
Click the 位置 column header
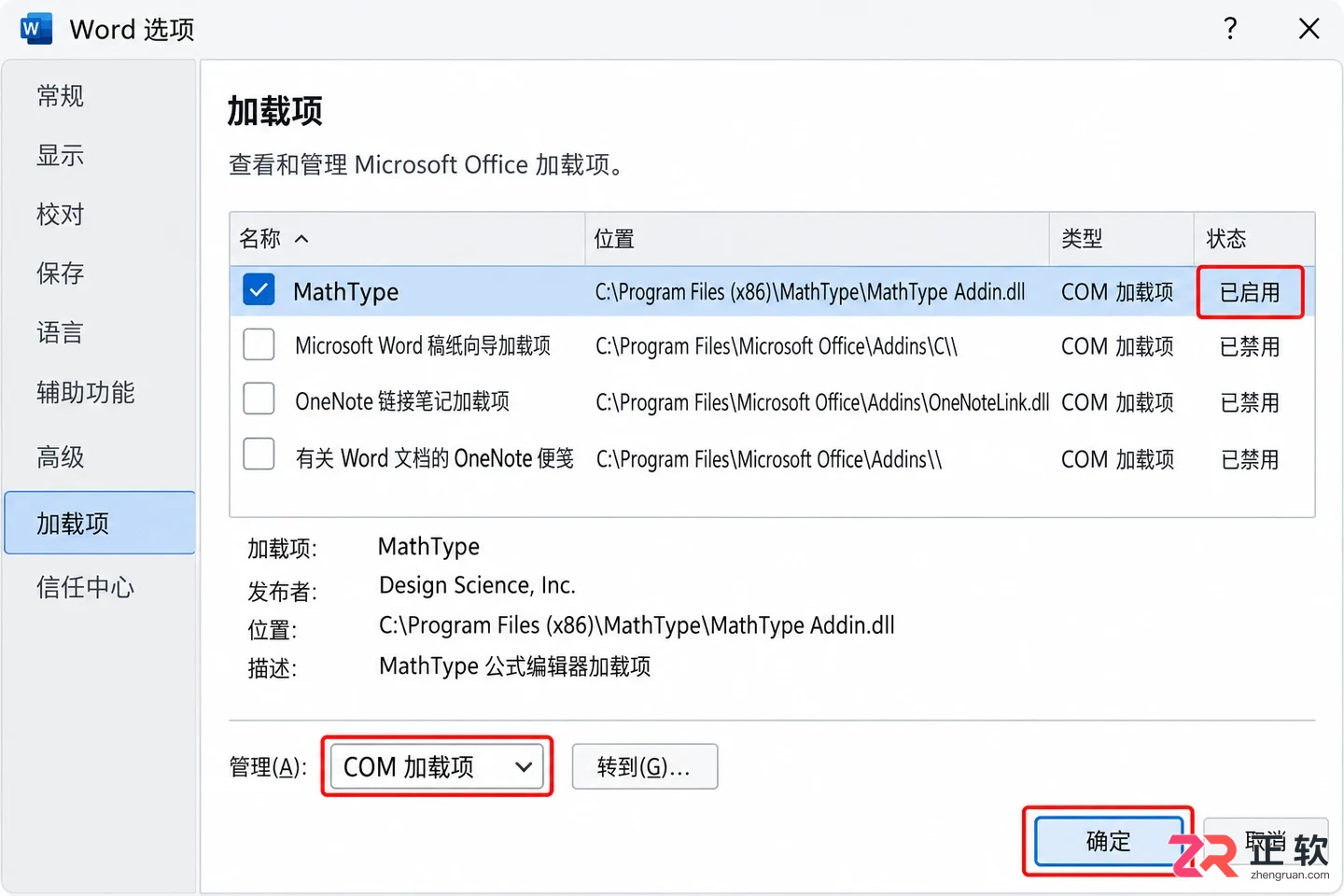click(x=817, y=239)
